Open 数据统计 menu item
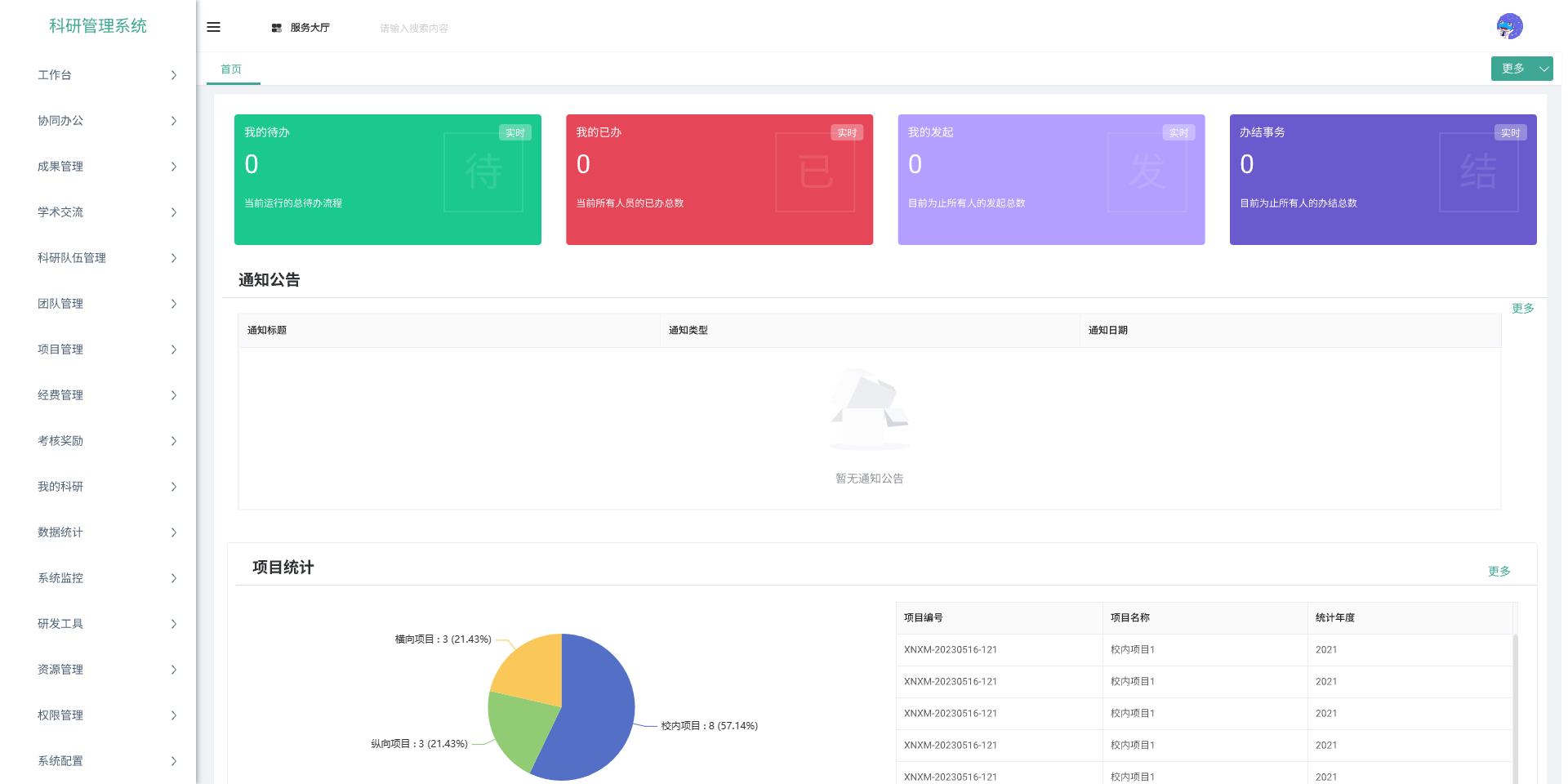 click(106, 532)
